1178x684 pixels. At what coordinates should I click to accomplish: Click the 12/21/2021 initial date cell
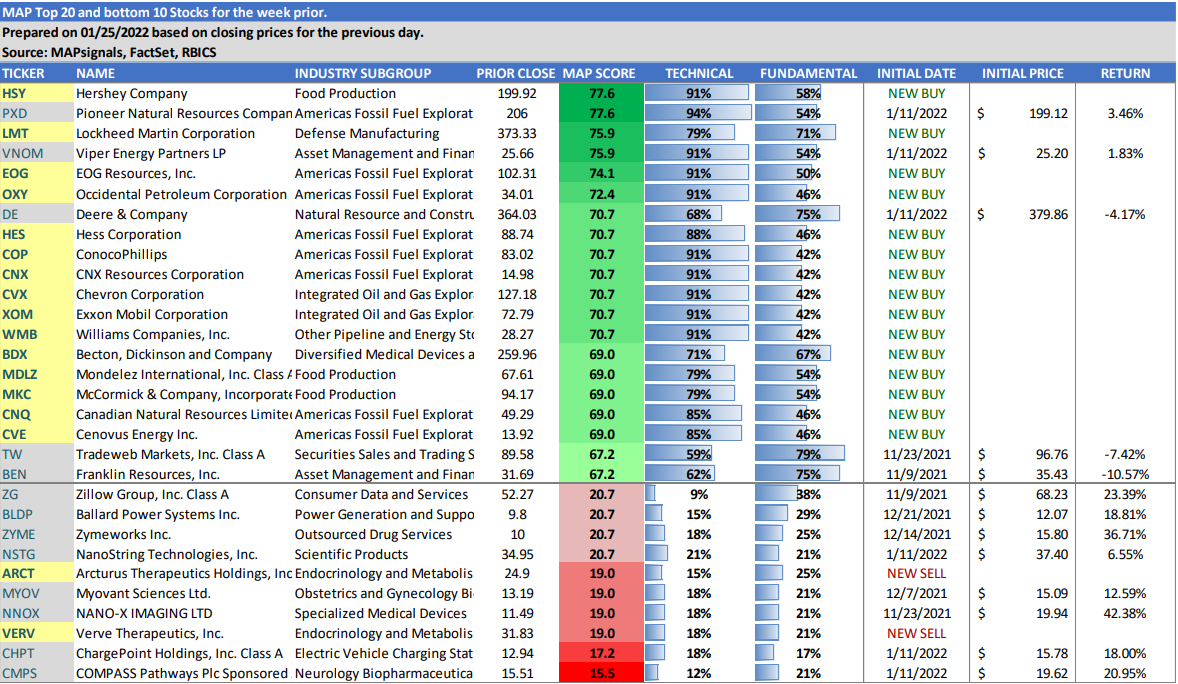tap(916, 515)
